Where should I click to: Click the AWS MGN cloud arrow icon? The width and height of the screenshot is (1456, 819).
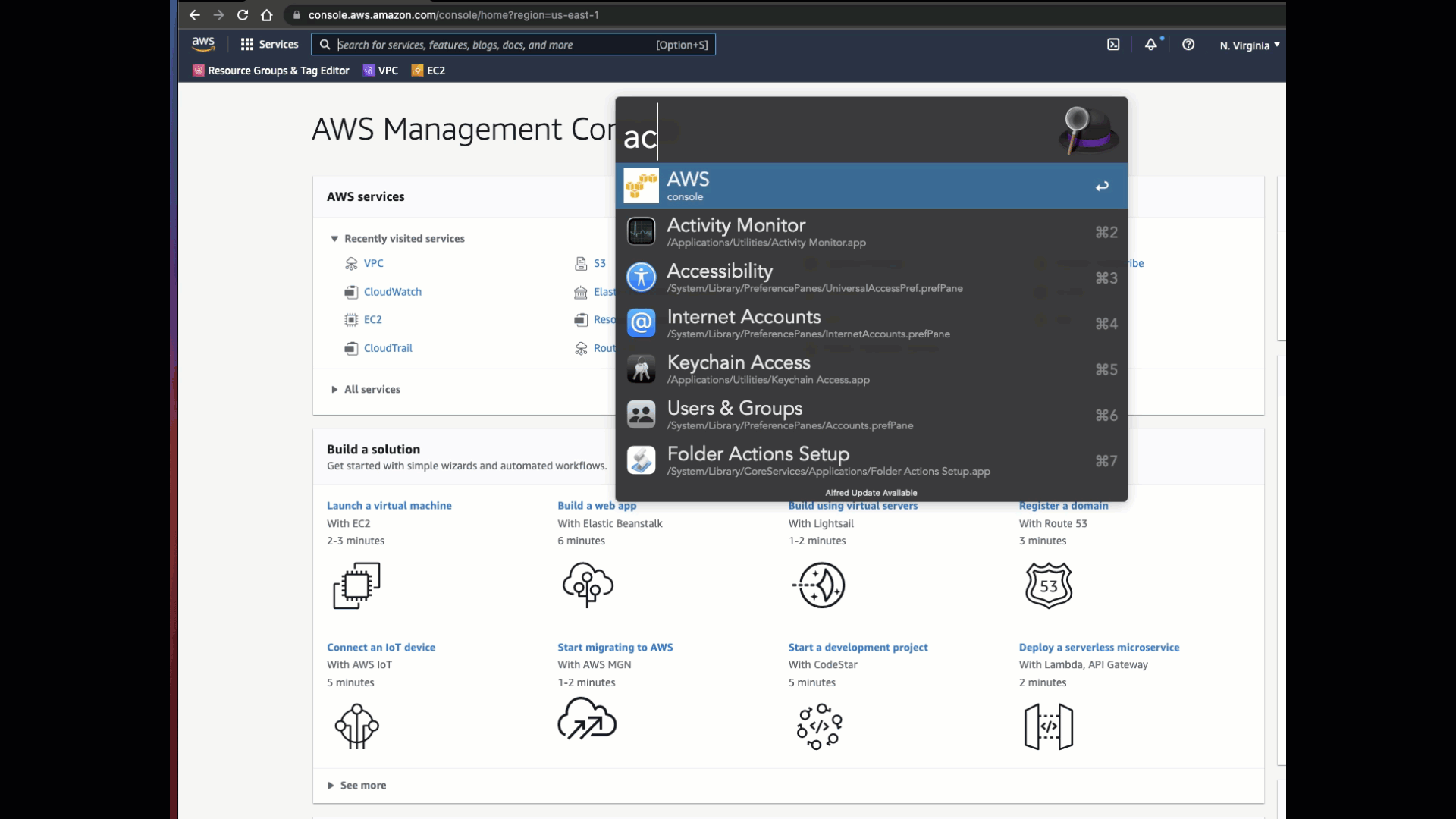[x=587, y=719]
